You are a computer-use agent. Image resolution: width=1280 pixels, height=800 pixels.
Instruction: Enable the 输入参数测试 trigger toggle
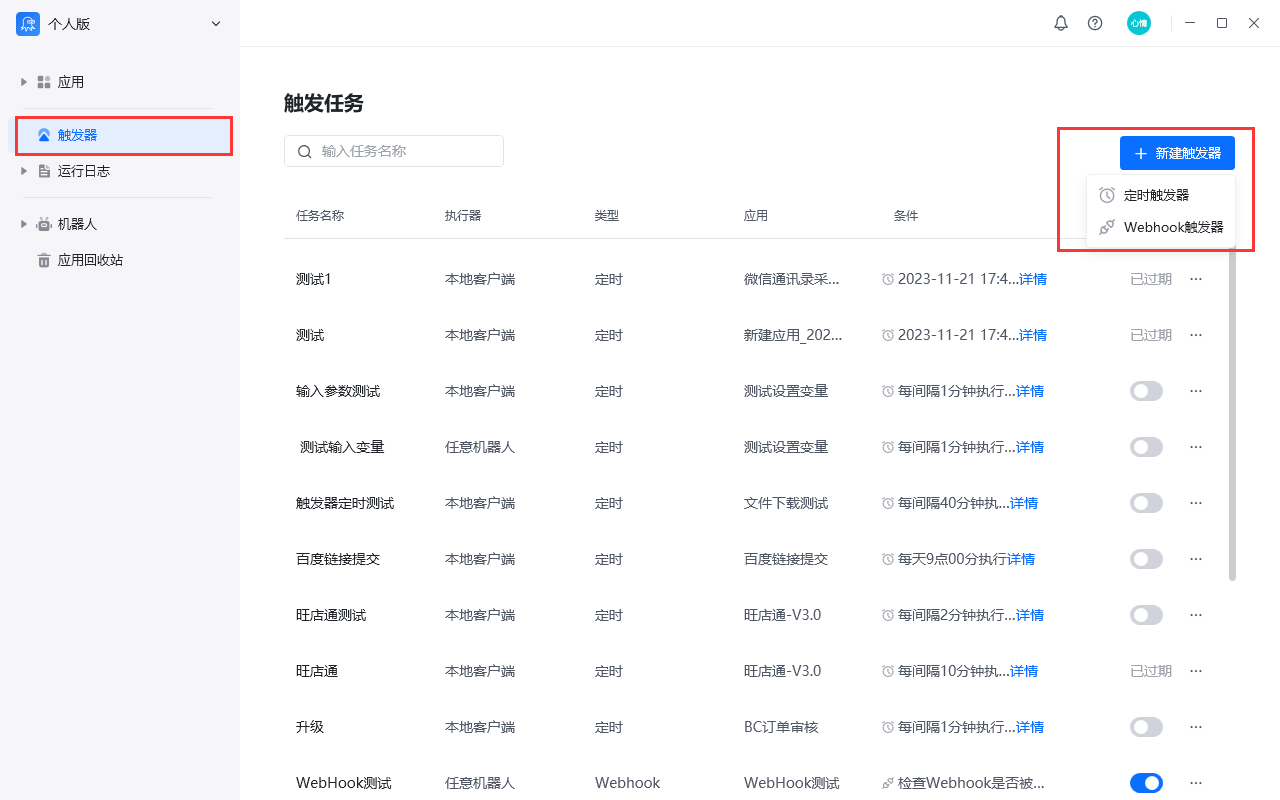(1146, 391)
